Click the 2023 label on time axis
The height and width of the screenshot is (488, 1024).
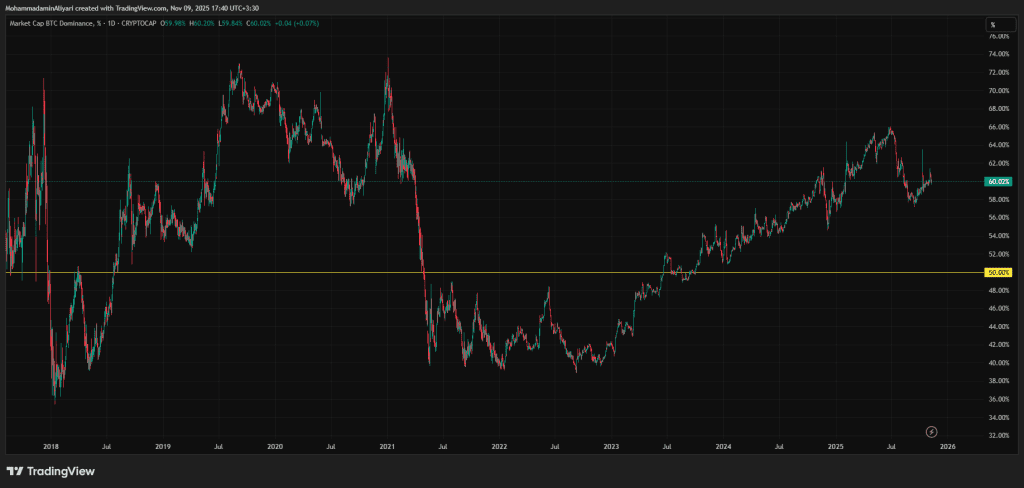611,447
